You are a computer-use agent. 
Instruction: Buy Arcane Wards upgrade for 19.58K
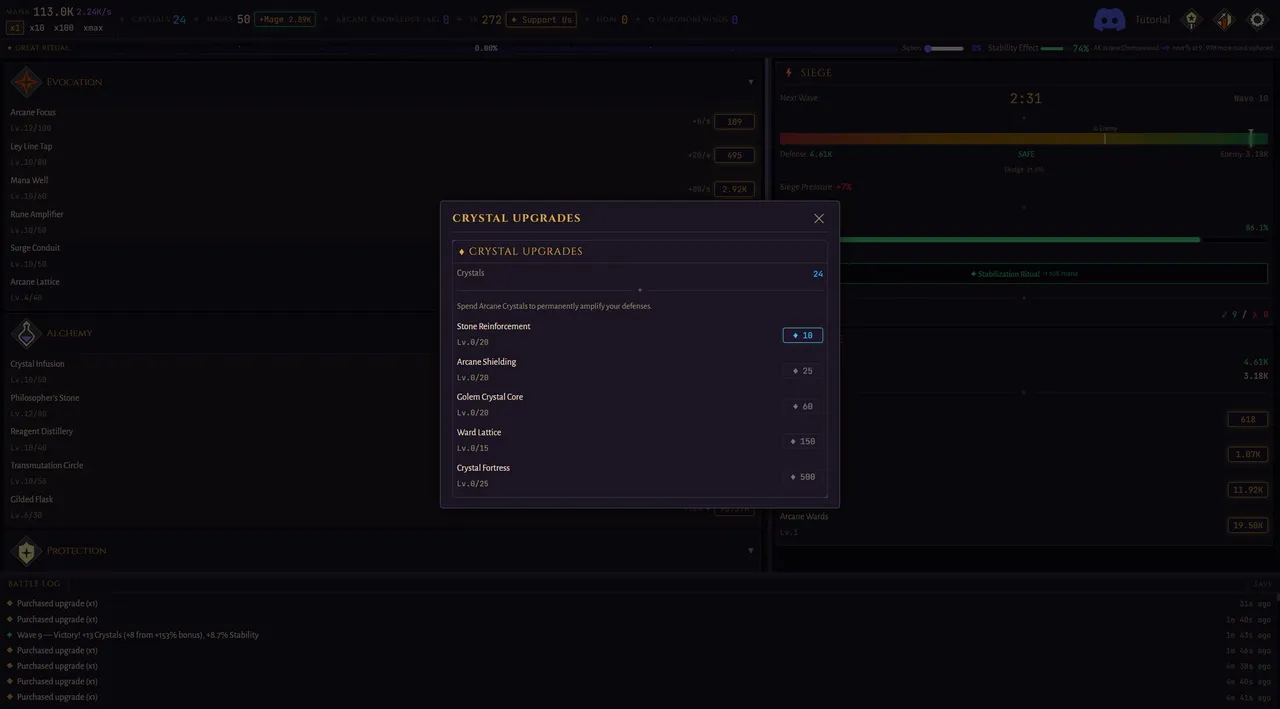pyautogui.click(x=1248, y=525)
